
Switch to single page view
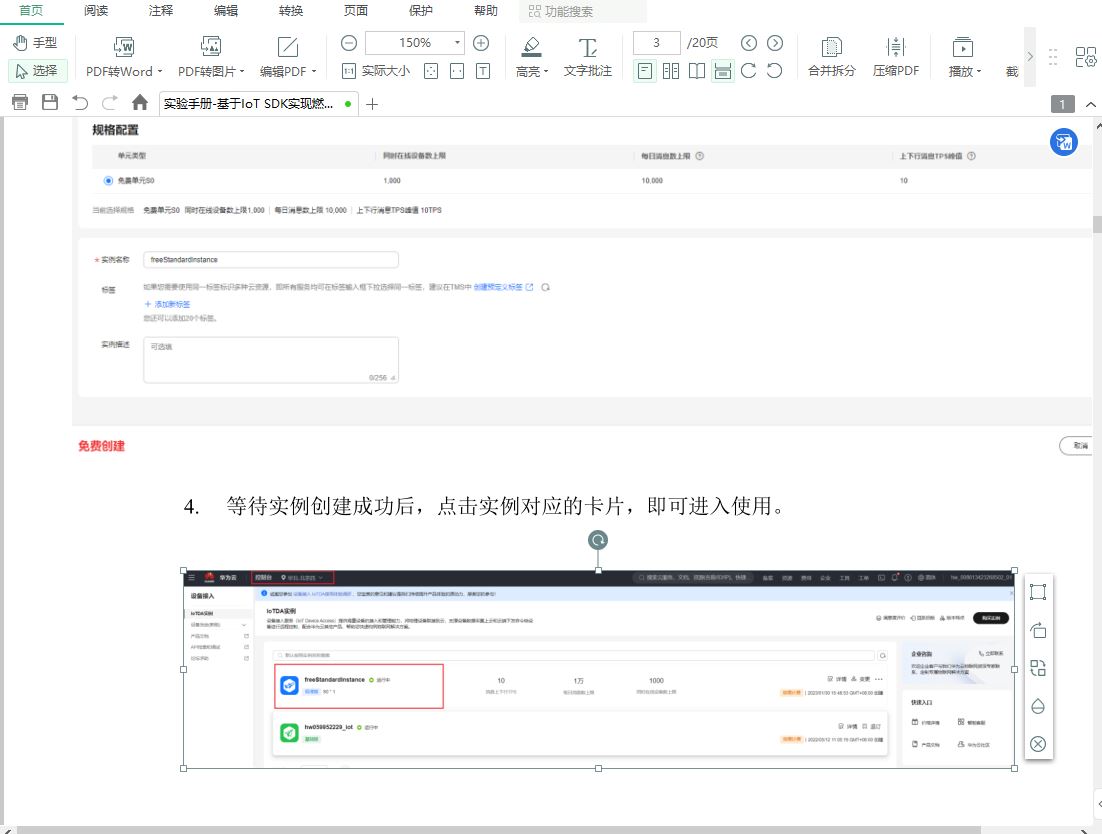(x=645, y=71)
